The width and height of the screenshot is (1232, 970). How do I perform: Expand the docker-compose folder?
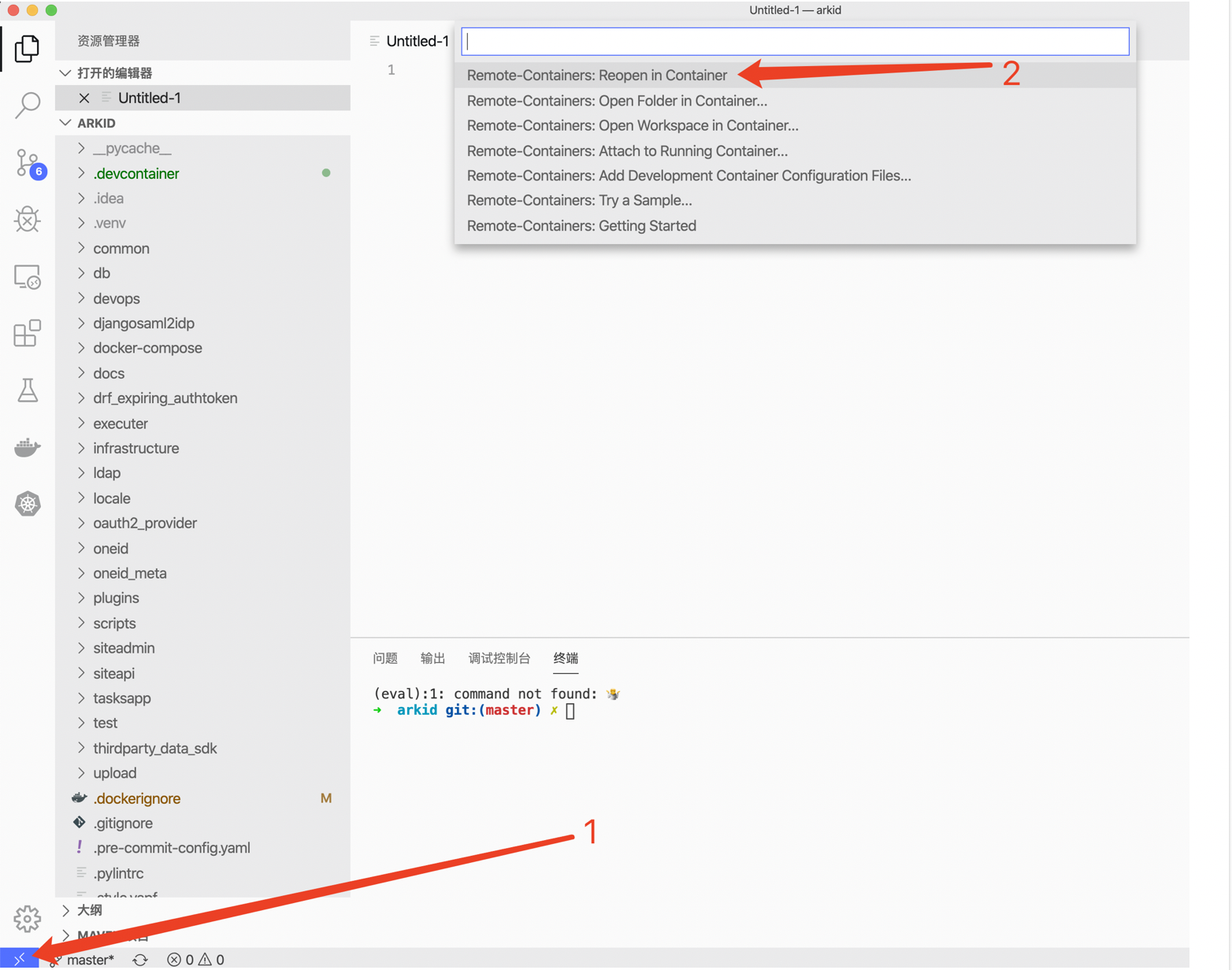(x=202, y=348)
